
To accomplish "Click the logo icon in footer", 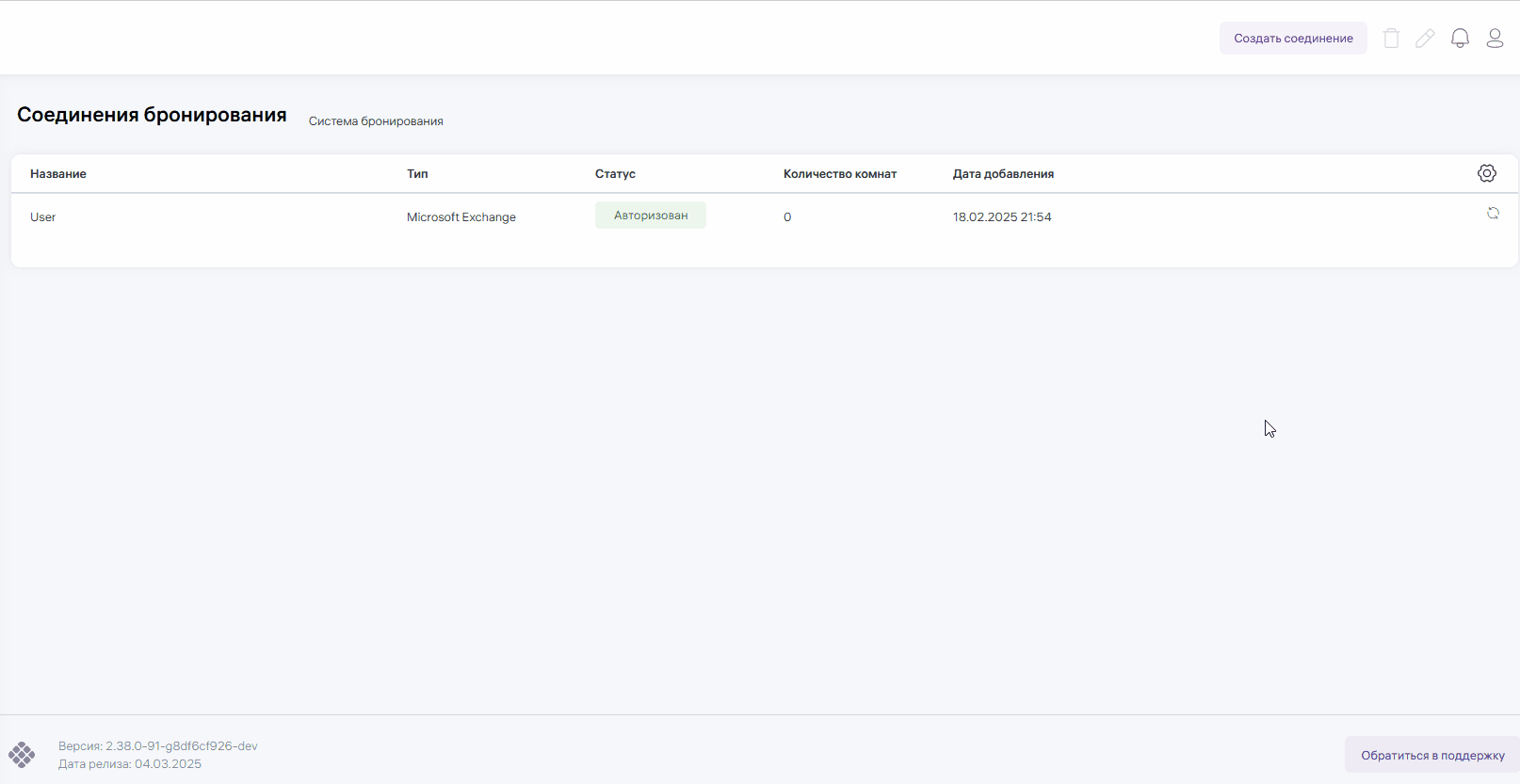I will click(22, 755).
